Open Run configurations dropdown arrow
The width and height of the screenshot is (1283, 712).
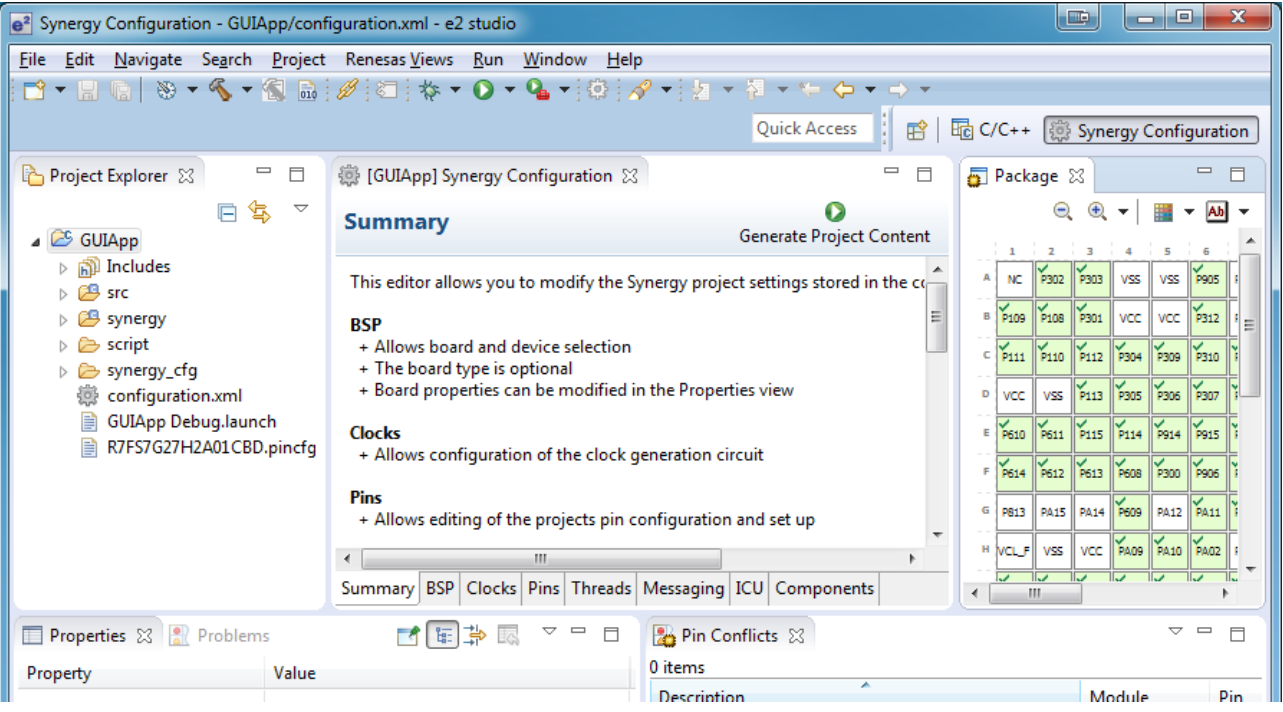click(x=509, y=90)
